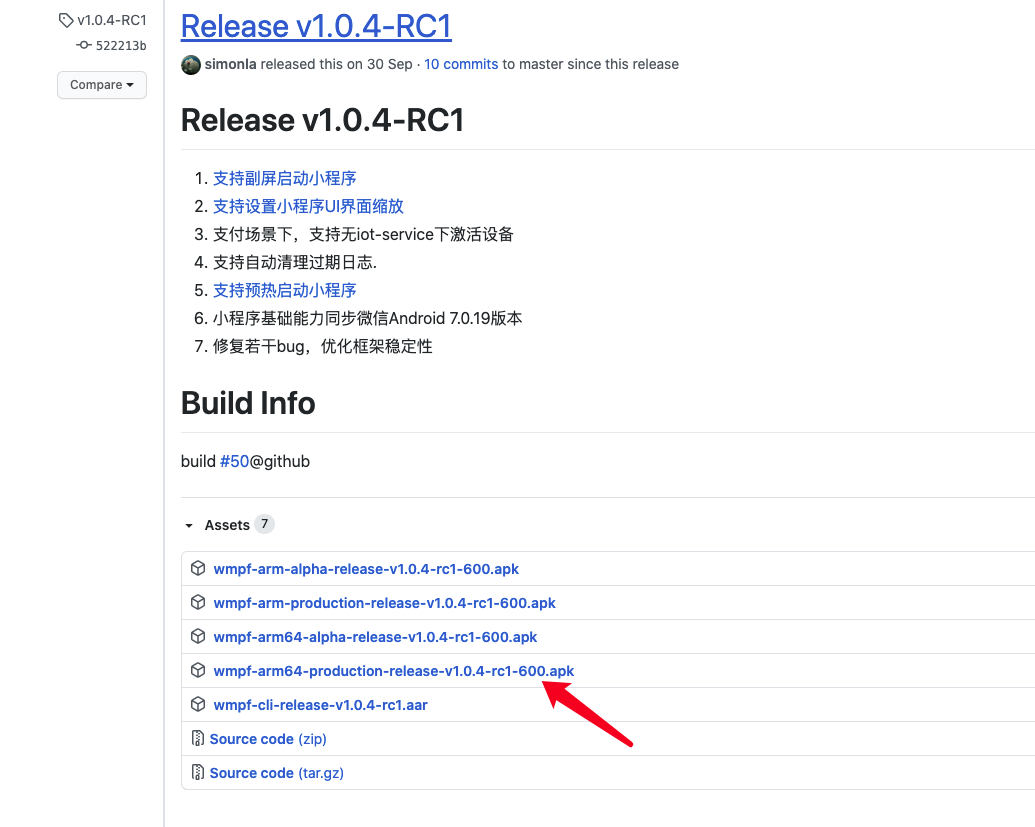Click the disclosure triangle next to Assets
1035x827 pixels.
pos(187,524)
